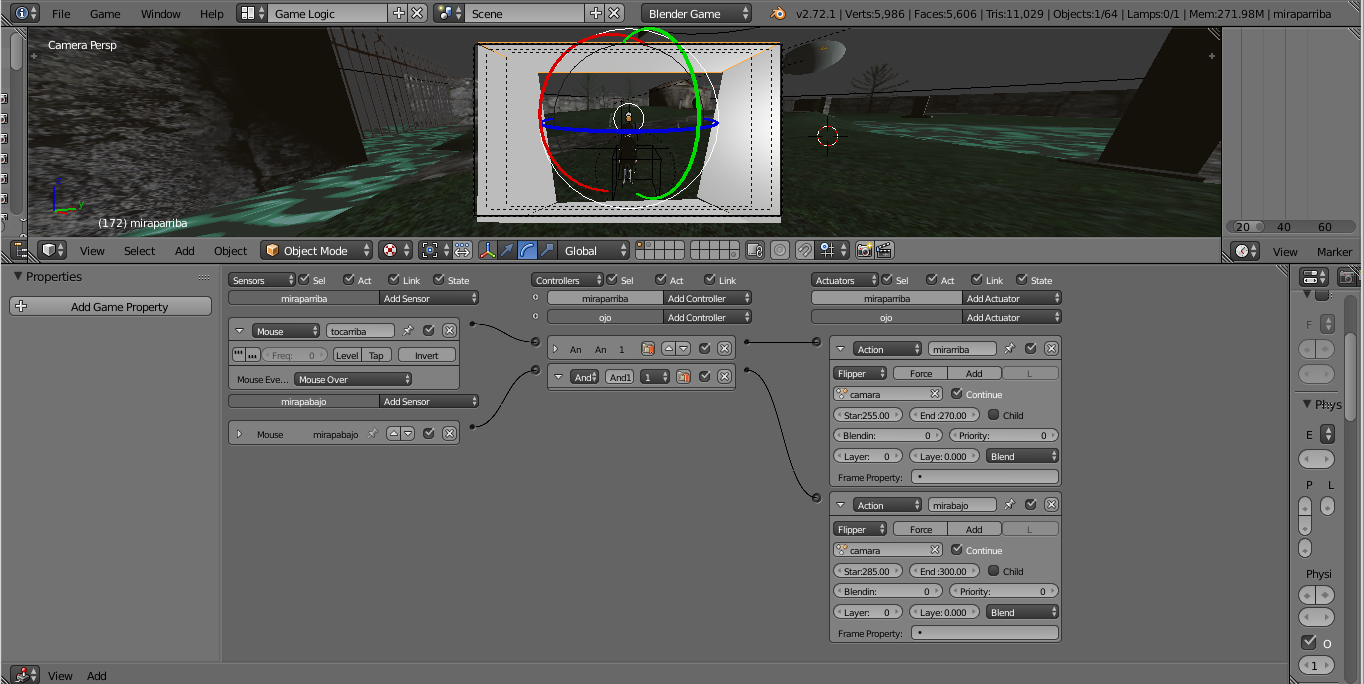This screenshot has height=684, width=1364.
Task: Clear camara action in mirarriba actuator
Action: tap(935, 394)
